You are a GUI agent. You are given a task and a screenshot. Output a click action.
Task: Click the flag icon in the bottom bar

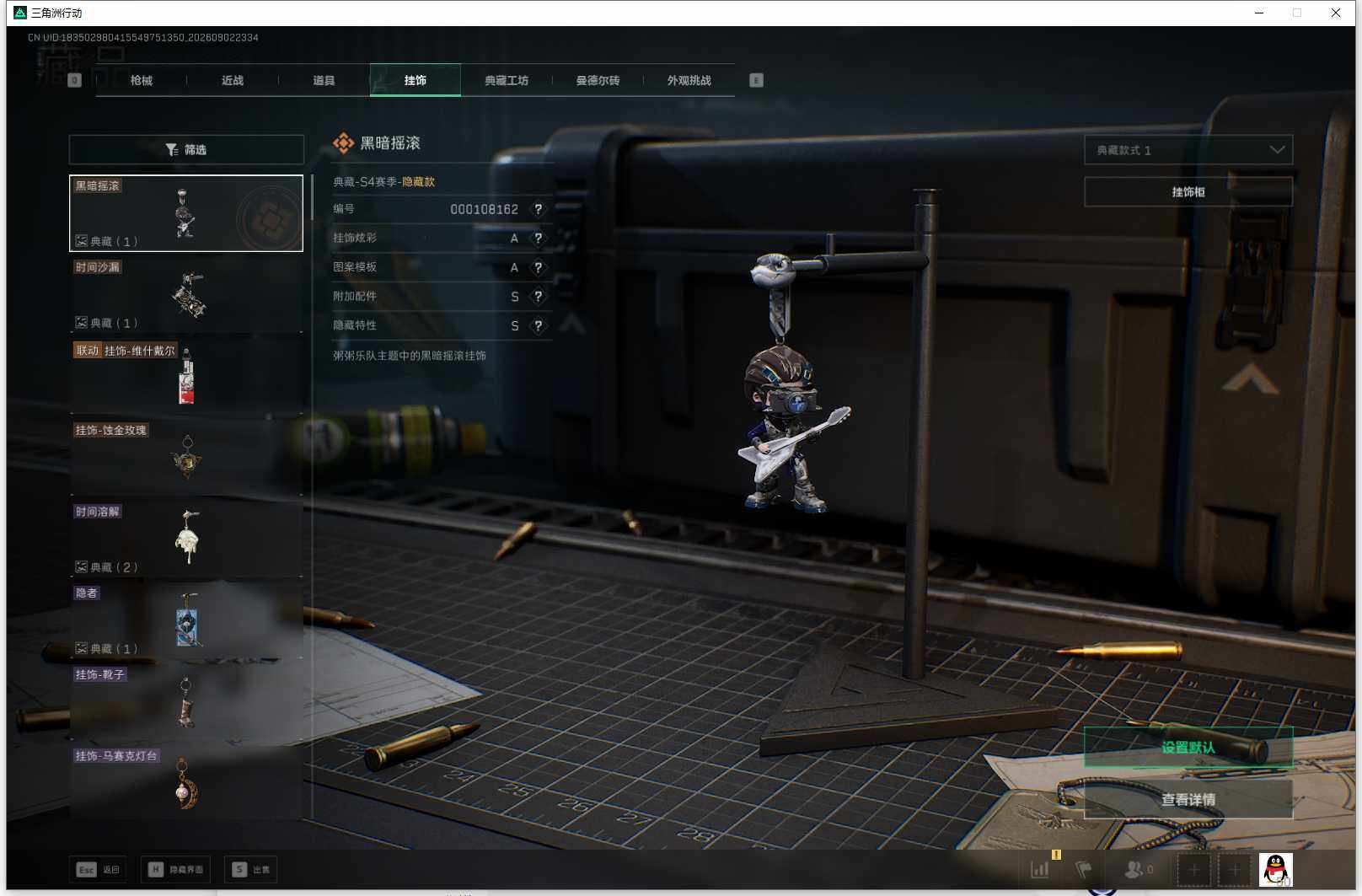(x=1084, y=869)
